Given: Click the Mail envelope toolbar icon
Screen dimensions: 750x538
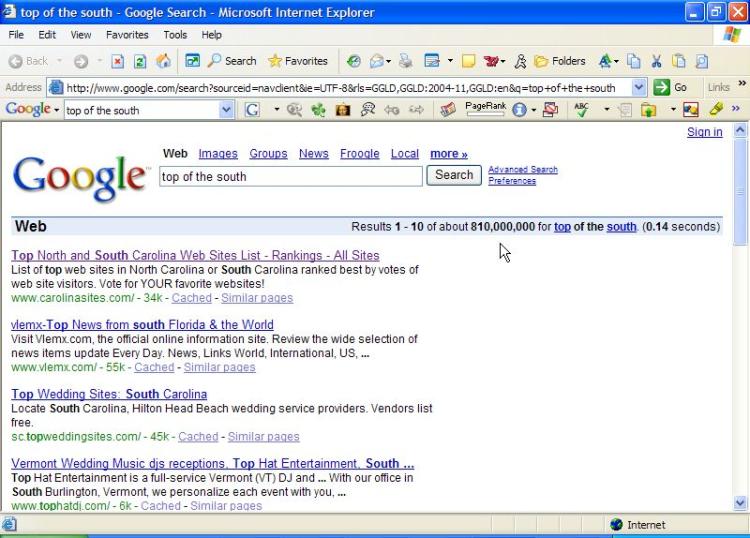Looking at the screenshot, I should (x=376, y=61).
